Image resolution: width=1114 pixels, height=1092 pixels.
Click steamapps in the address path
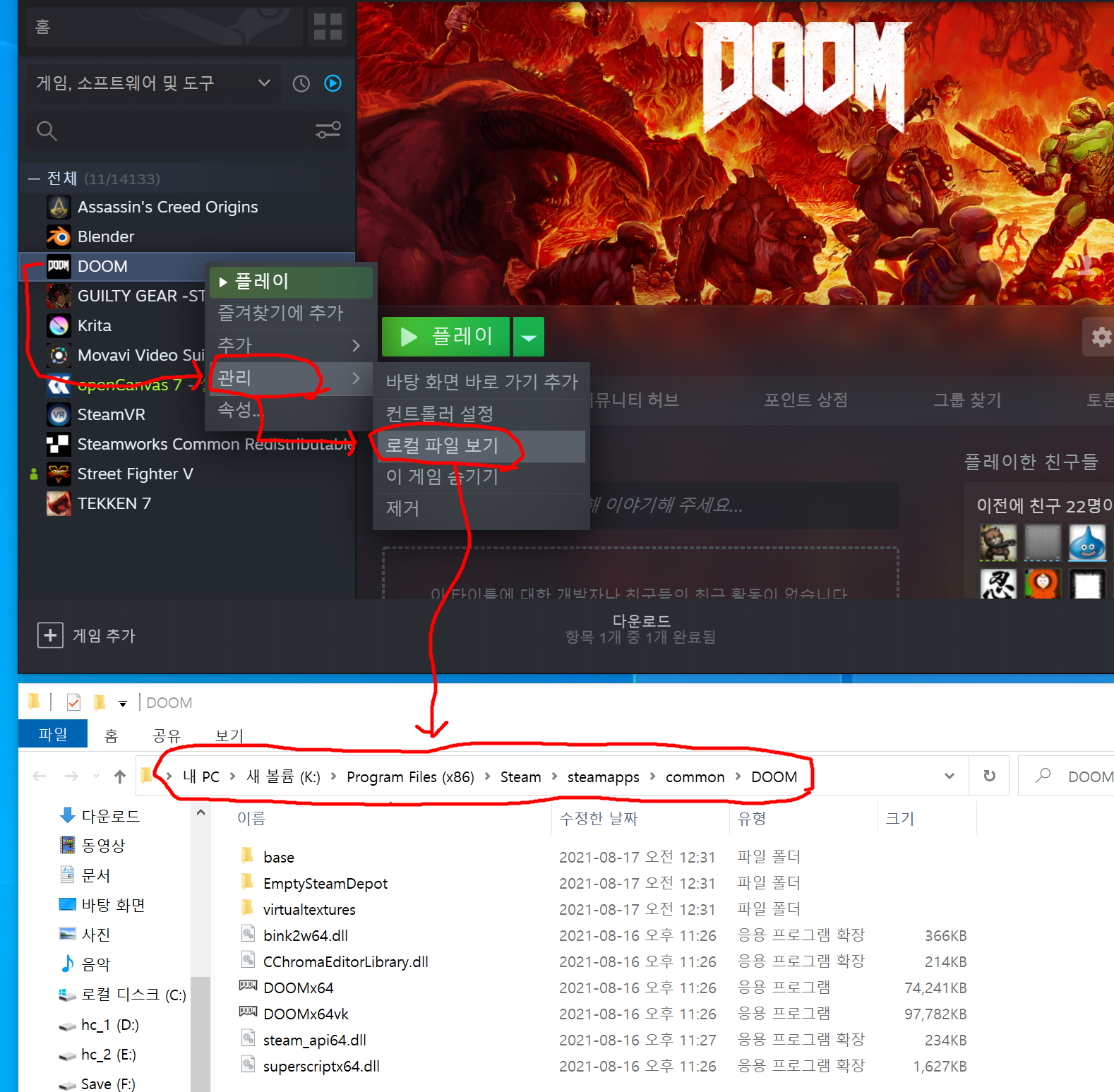[603, 776]
